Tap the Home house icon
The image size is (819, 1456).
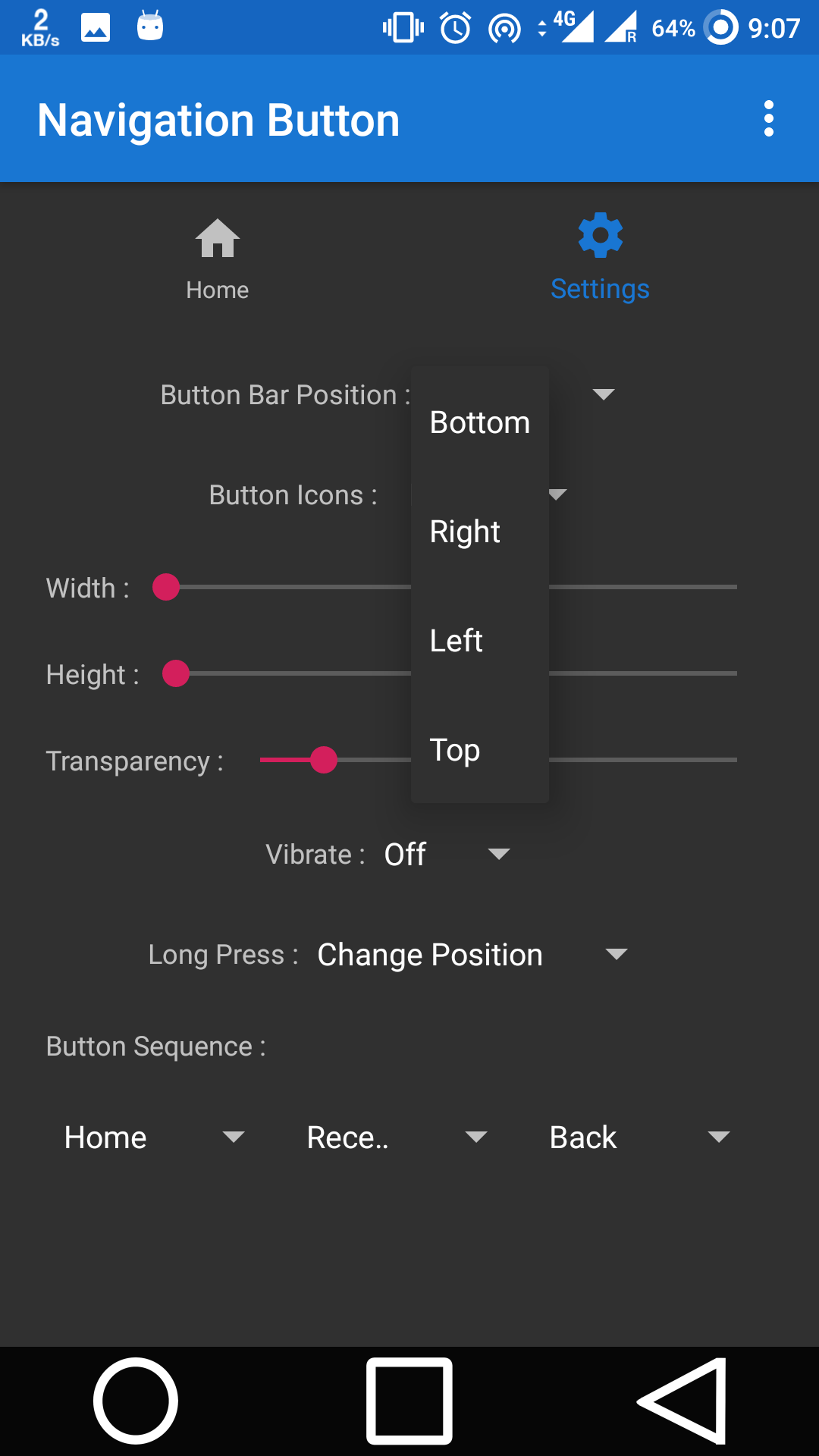218,239
